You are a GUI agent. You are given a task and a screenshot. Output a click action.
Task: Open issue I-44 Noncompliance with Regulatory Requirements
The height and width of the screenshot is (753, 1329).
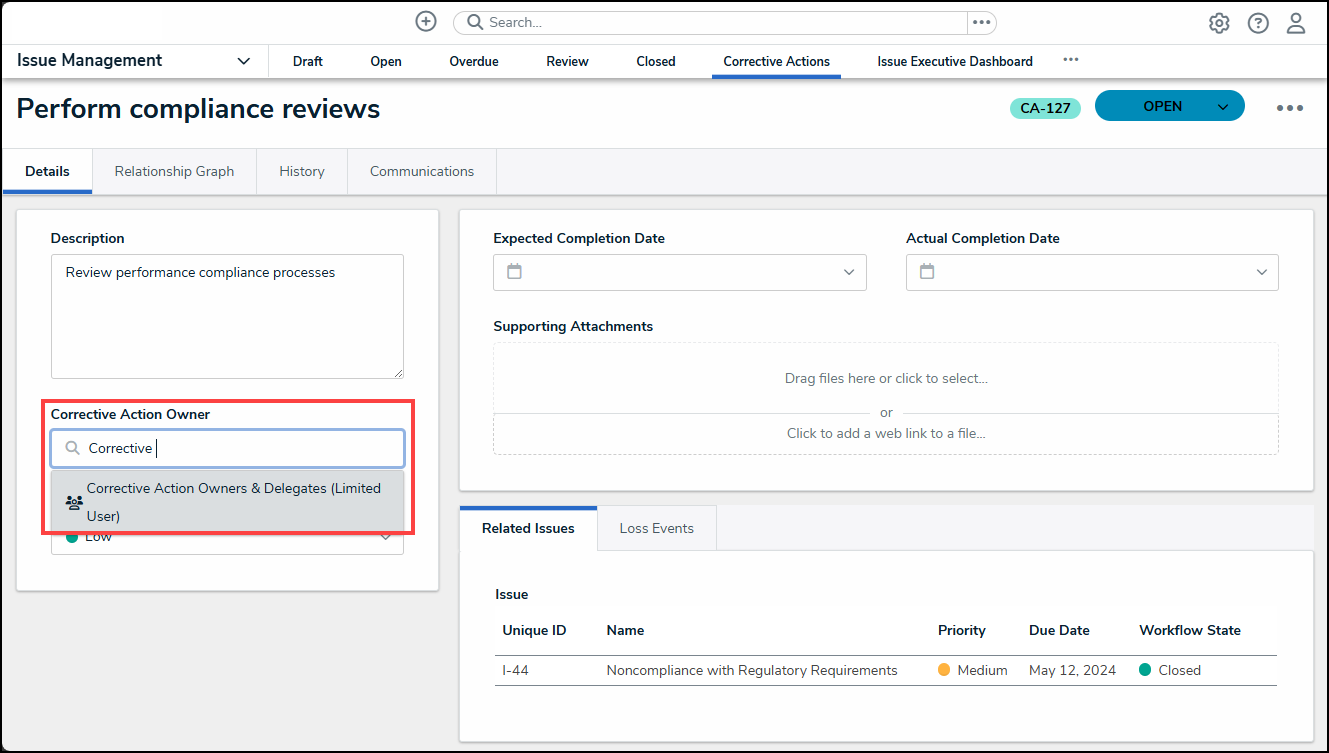(751, 670)
